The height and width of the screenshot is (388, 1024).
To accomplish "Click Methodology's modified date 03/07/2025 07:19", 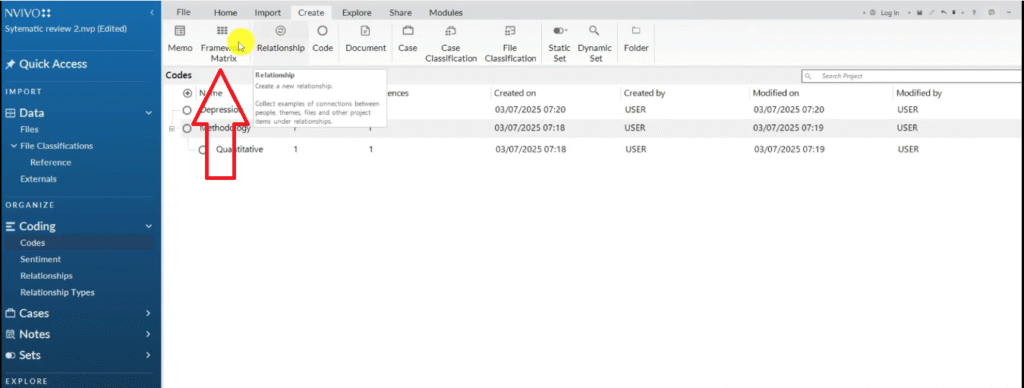I will pyautogui.click(x=789, y=129).
